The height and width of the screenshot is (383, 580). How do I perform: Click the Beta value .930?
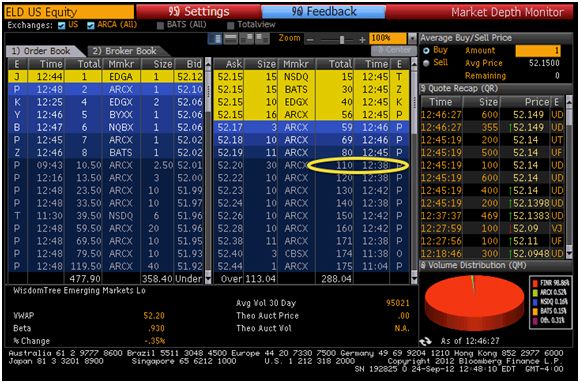pos(156,329)
